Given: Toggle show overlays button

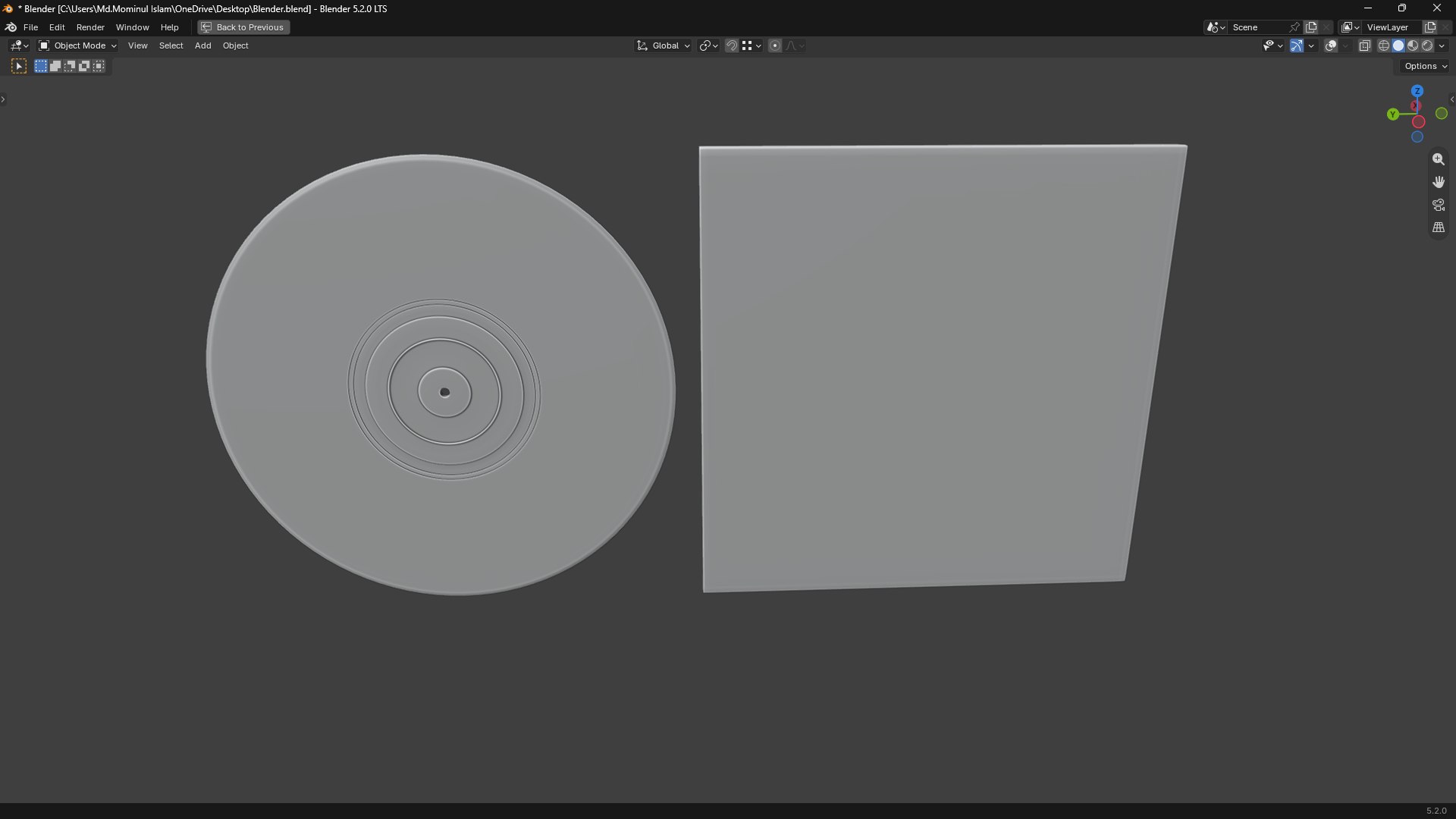Looking at the screenshot, I should point(1330,45).
